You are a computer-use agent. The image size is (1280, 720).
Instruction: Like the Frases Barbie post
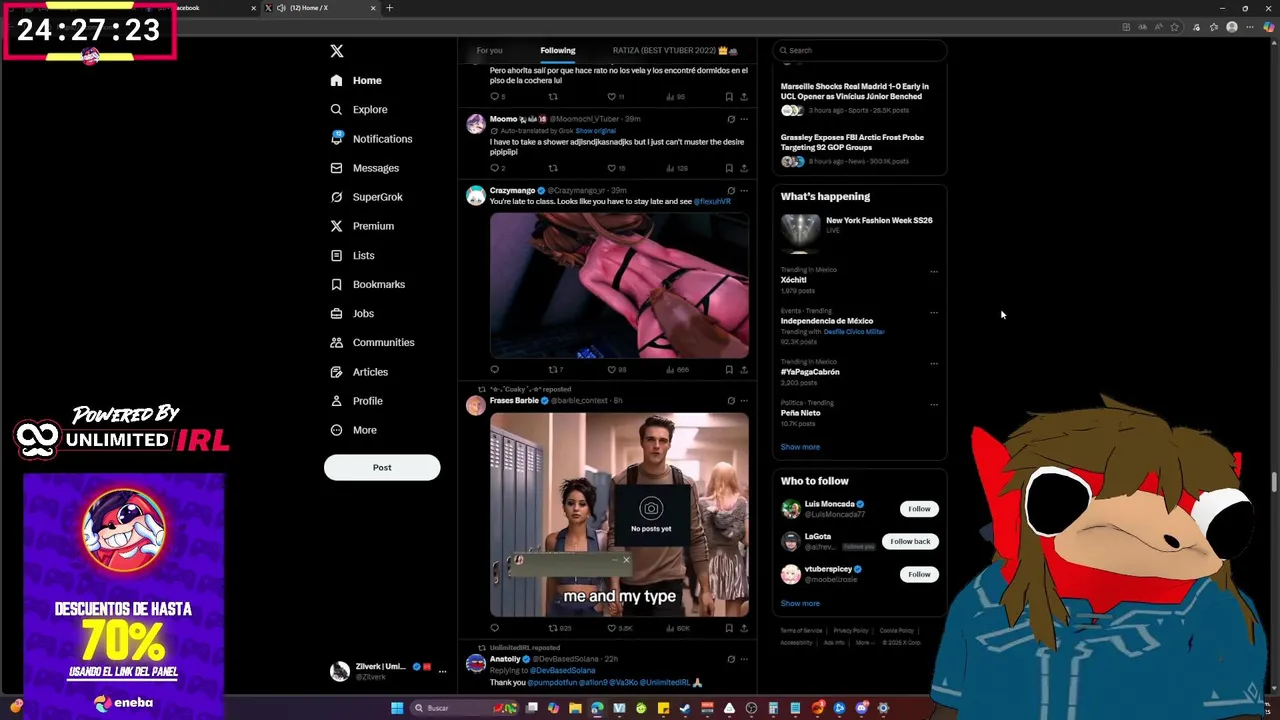pyautogui.click(x=612, y=628)
